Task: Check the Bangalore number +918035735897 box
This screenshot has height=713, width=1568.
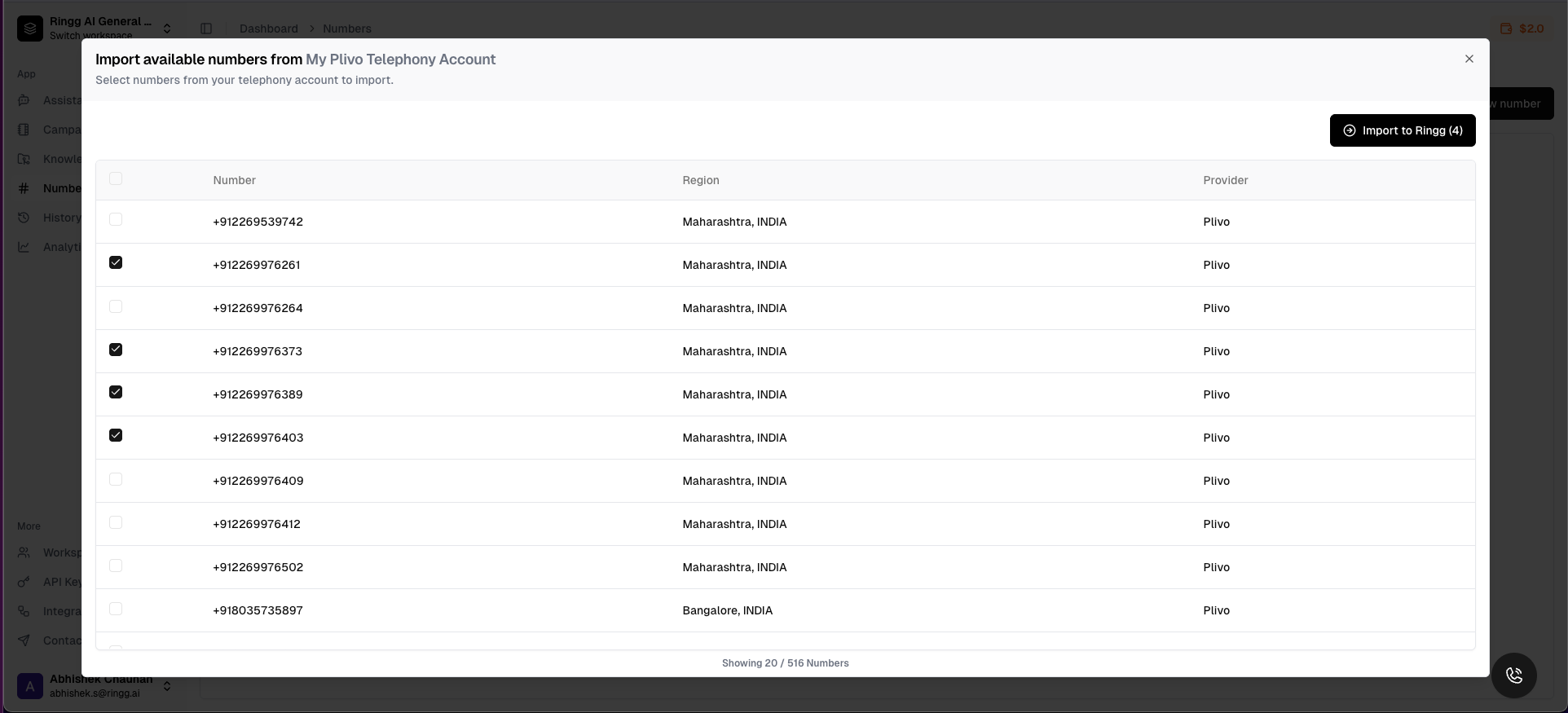Action: pos(116,609)
